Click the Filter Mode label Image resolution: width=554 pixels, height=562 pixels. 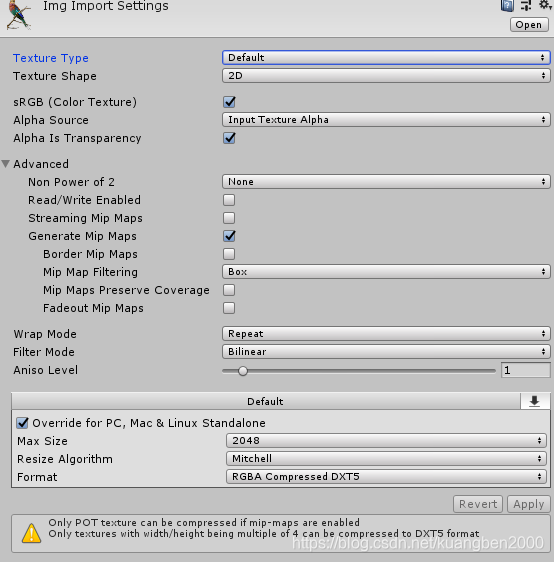click(x=44, y=352)
